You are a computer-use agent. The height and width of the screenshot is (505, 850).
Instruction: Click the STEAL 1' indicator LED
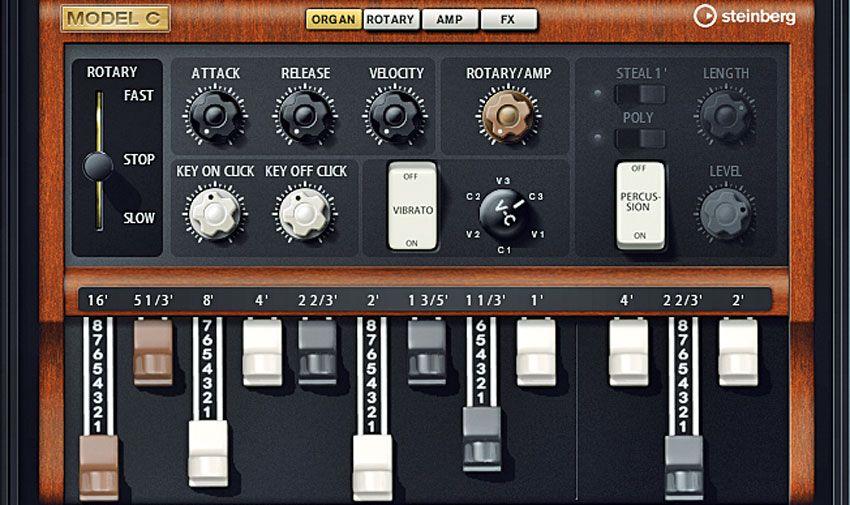[597, 94]
